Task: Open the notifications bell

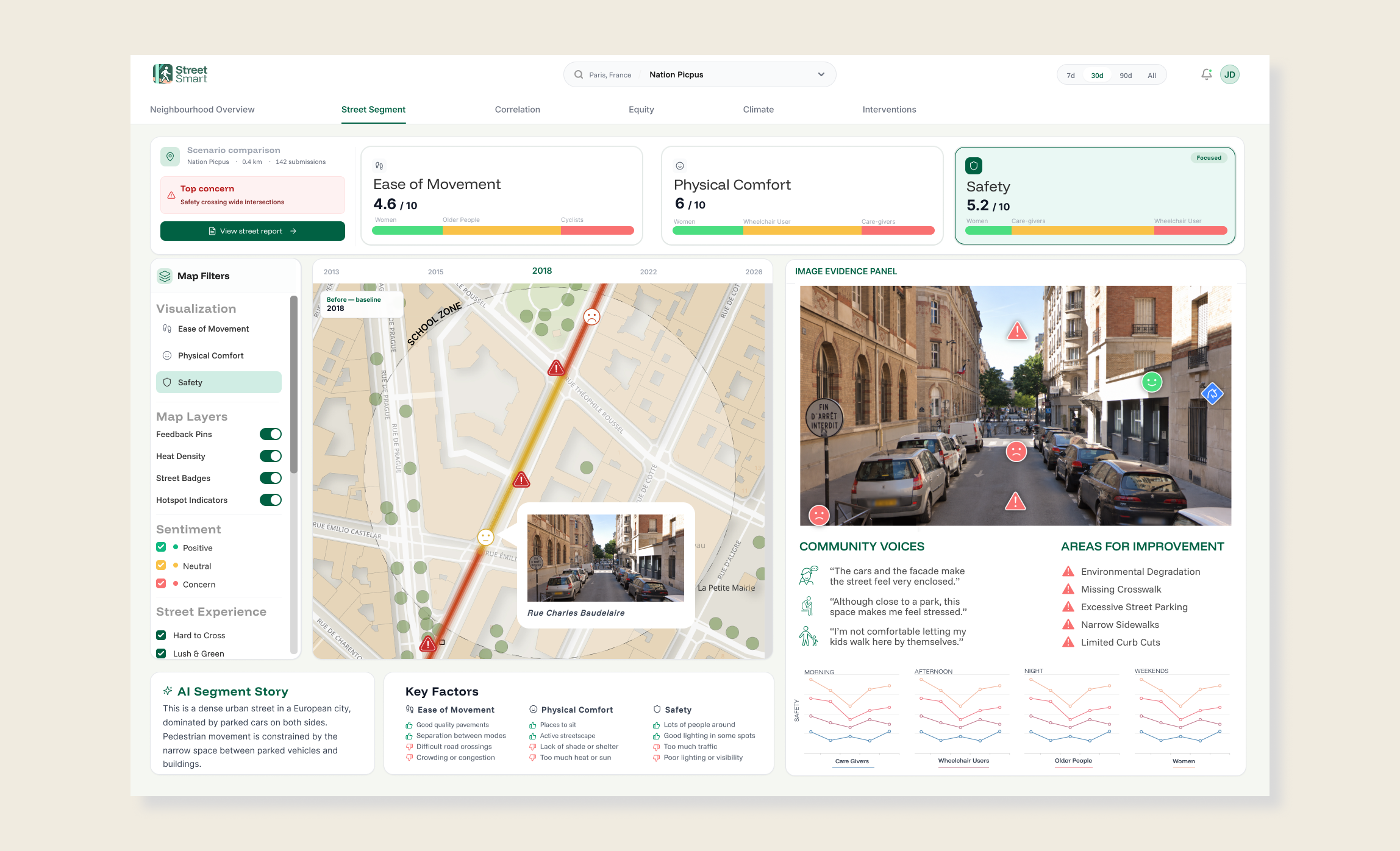Action: pyautogui.click(x=1206, y=74)
